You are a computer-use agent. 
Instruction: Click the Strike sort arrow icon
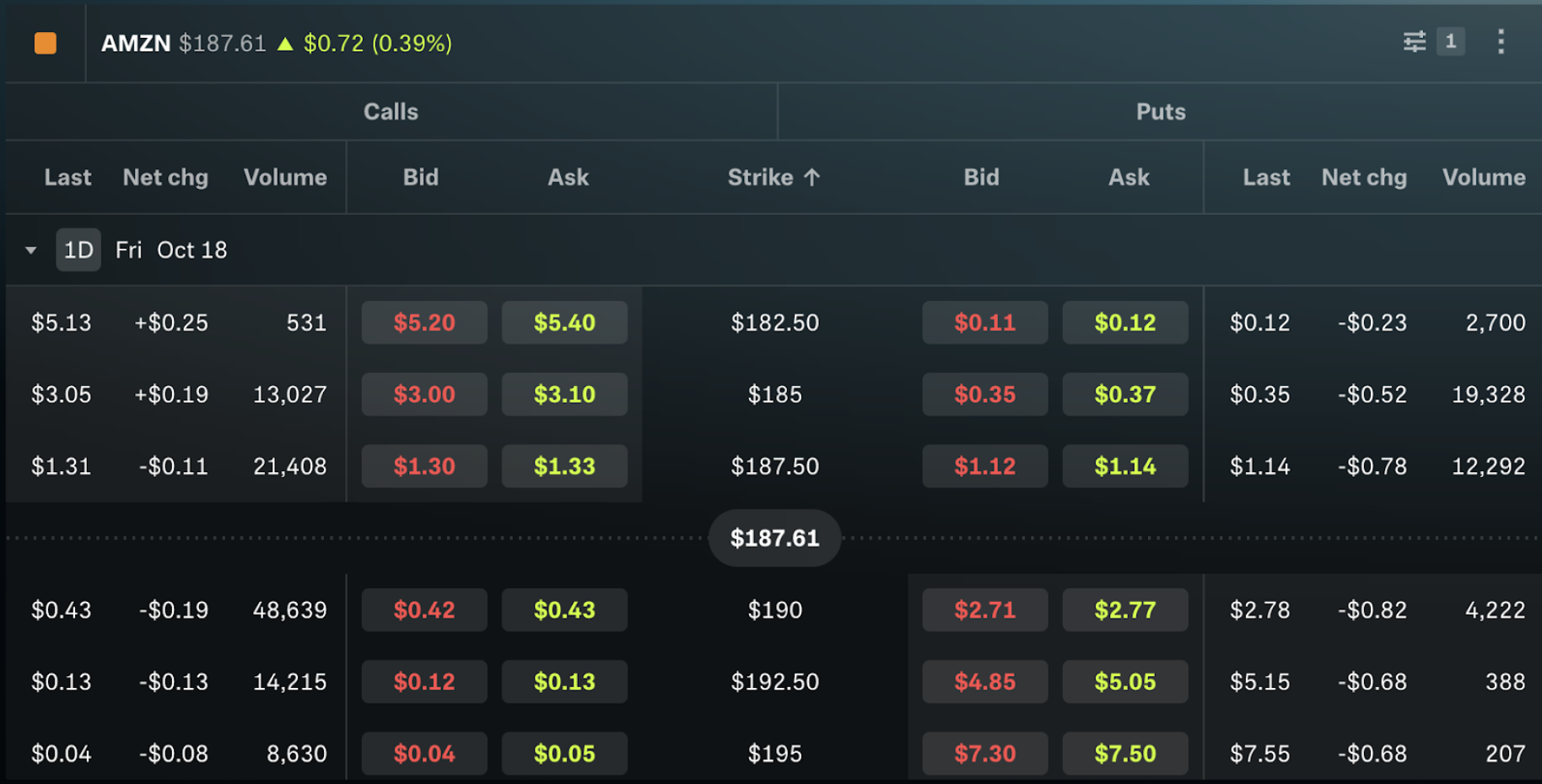click(x=812, y=177)
